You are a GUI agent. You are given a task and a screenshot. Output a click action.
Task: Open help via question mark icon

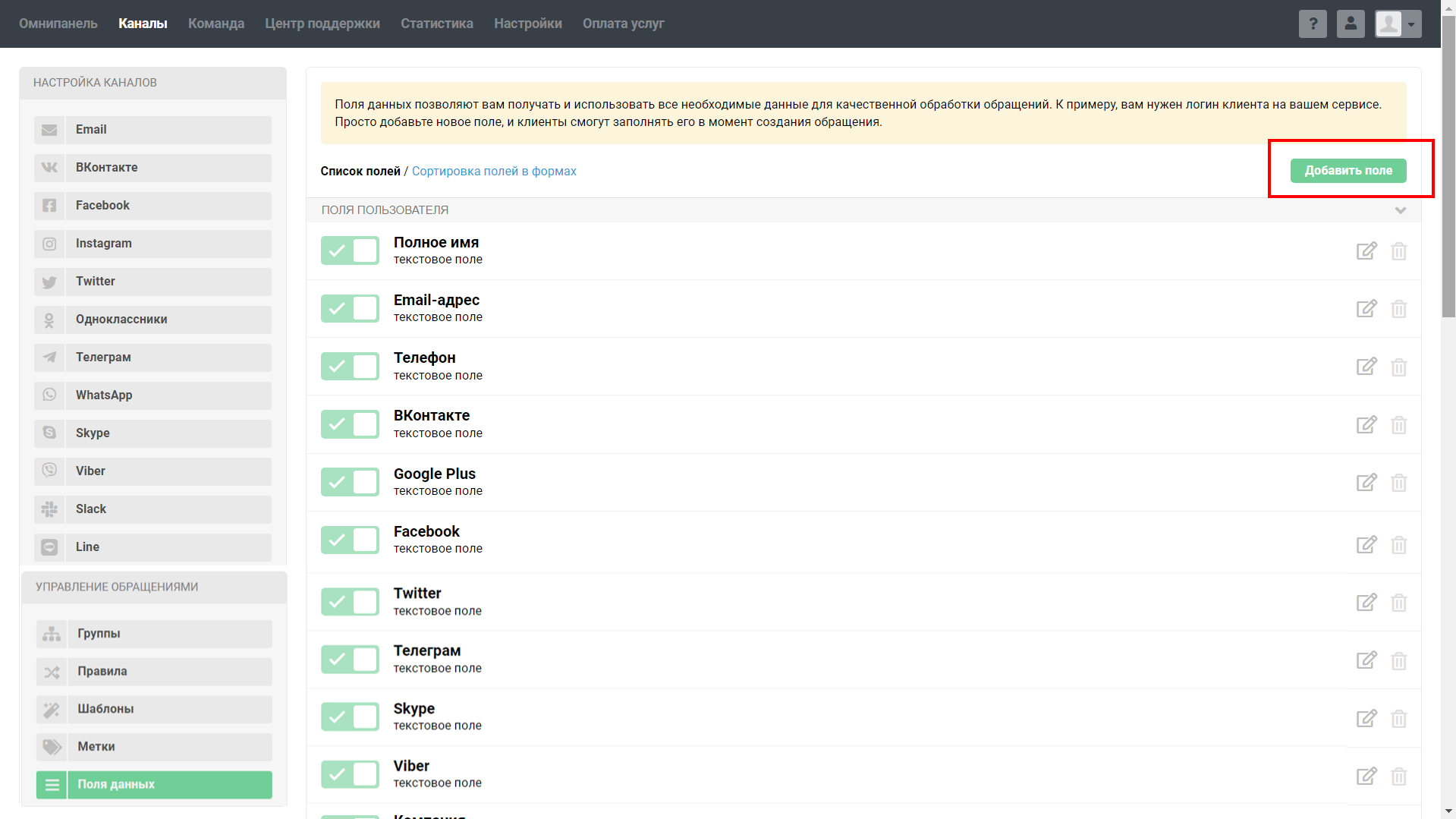(1312, 24)
